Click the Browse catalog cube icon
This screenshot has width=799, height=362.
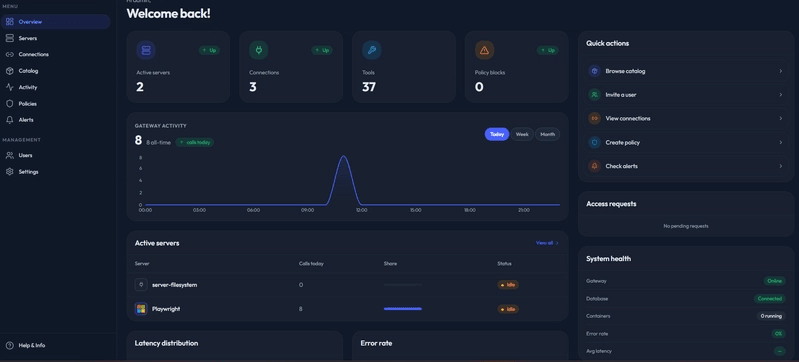point(595,71)
